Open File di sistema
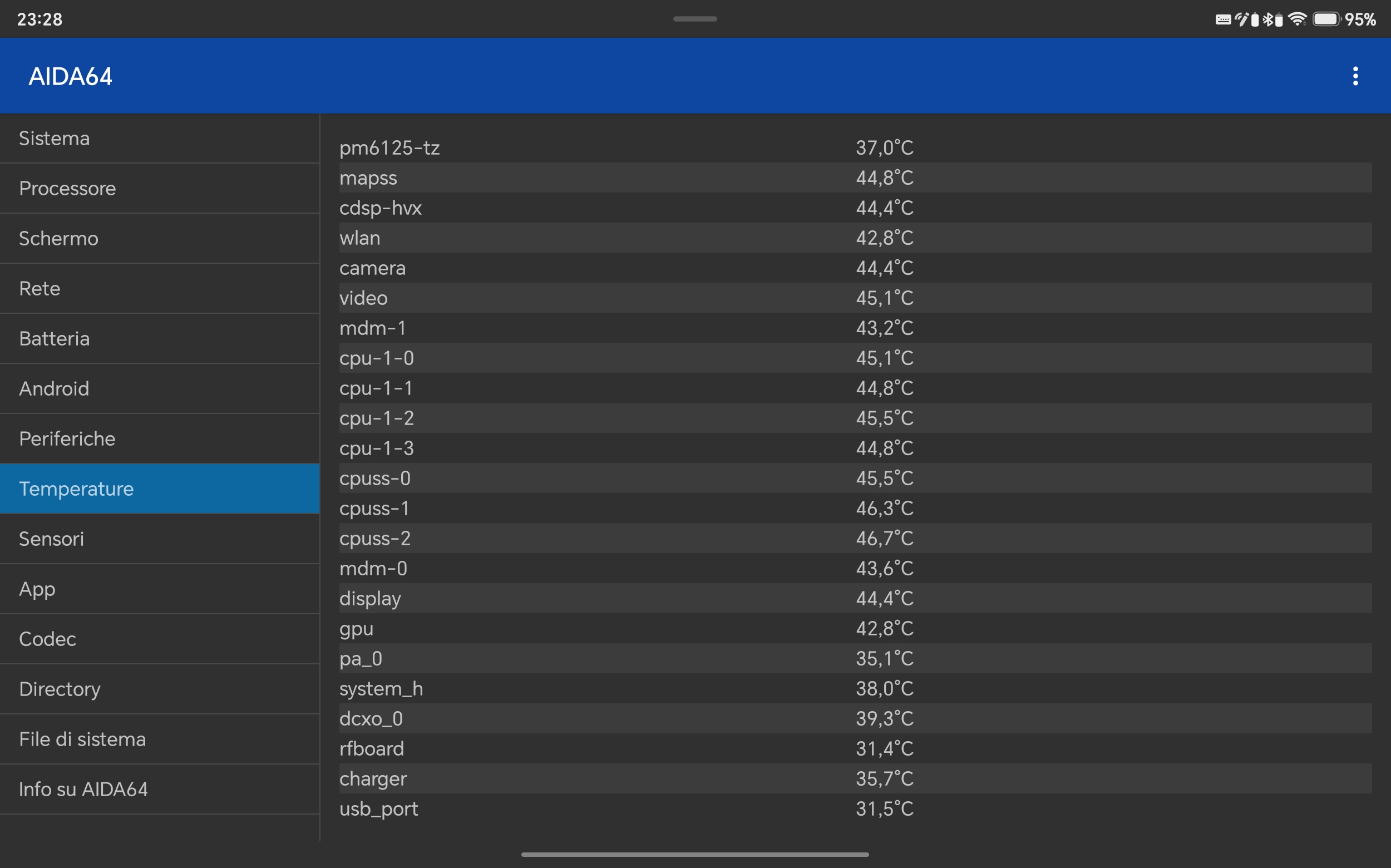 pyautogui.click(x=160, y=739)
